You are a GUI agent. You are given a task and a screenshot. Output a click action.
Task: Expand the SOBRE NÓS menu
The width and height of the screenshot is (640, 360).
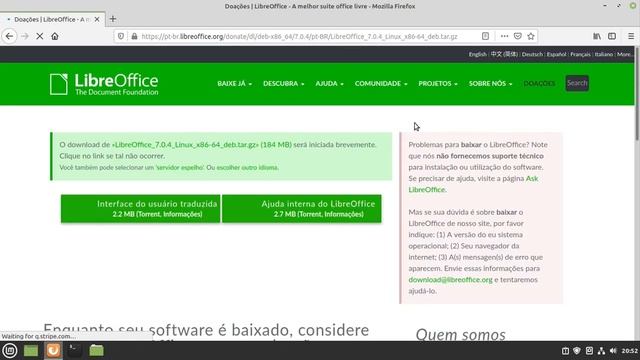click(490, 83)
